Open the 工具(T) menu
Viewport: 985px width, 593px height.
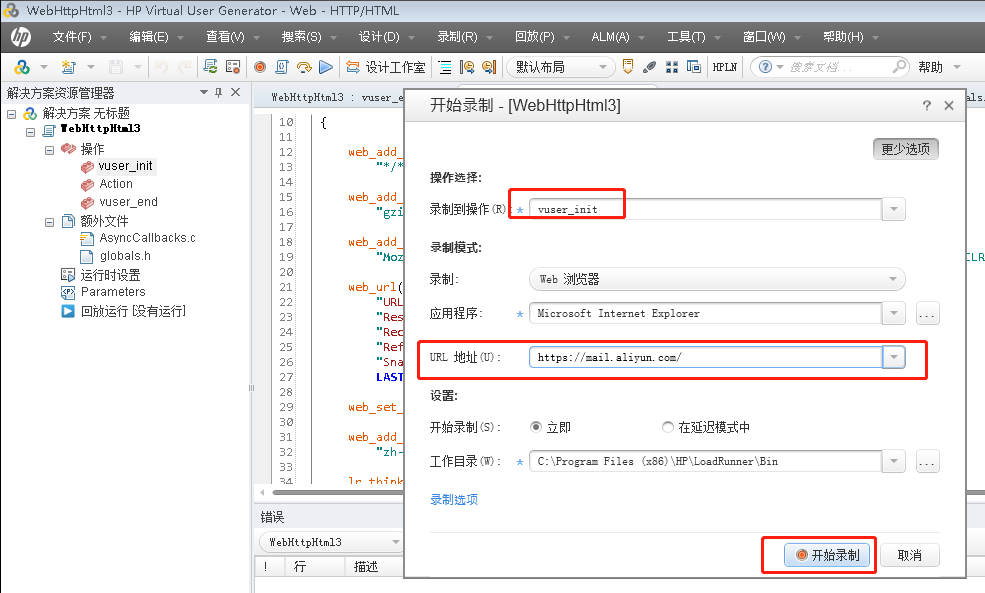[686, 37]
